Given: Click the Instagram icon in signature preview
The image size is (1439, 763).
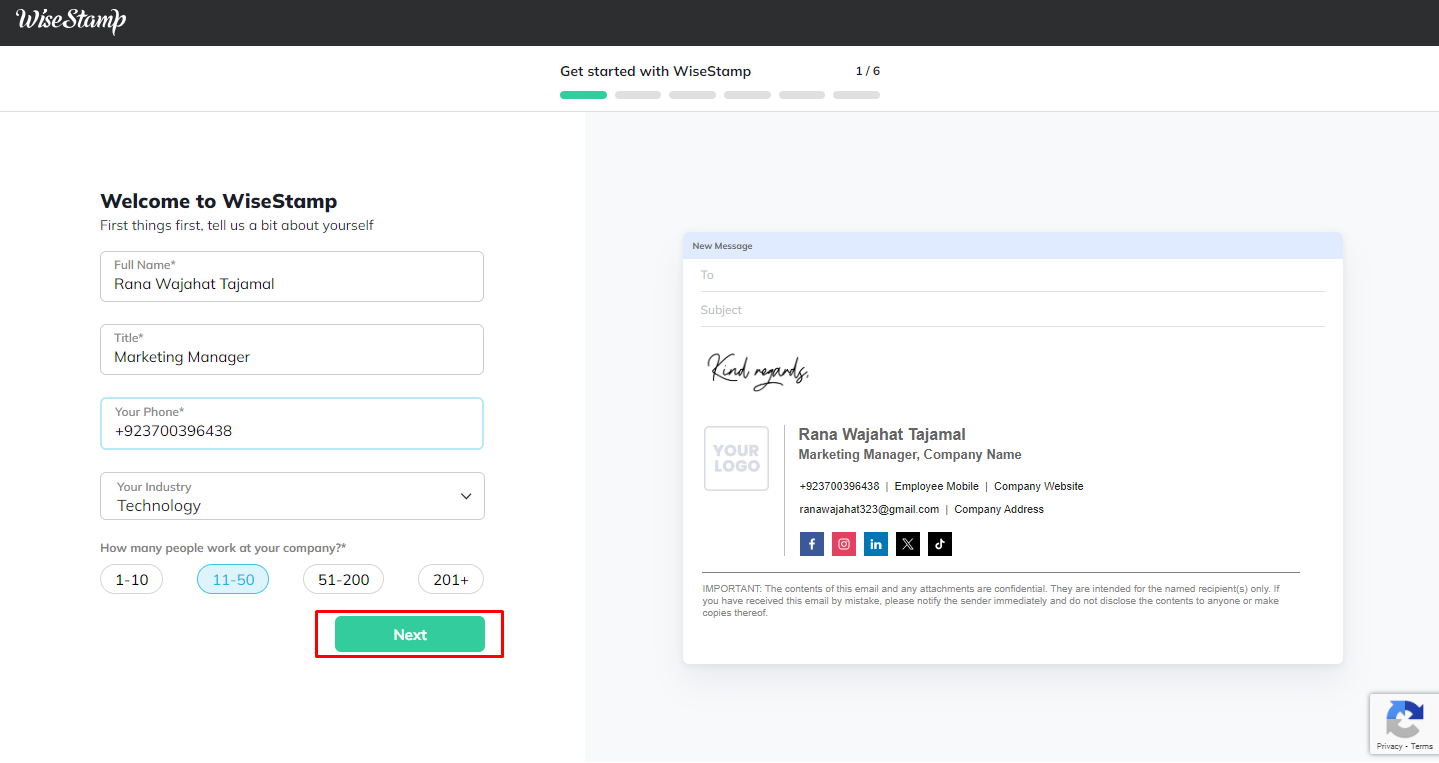Looking at the screenshot, I should pos(844,544).
